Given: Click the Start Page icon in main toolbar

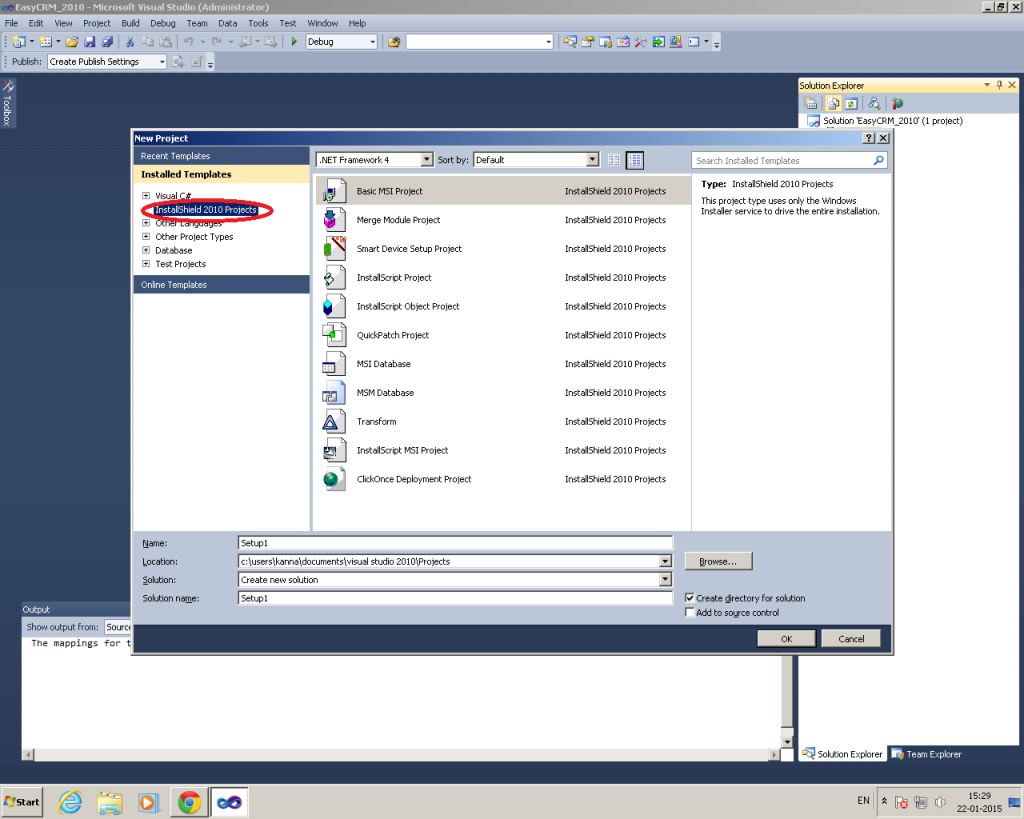Looking at the screenshot, I should [x=658, y=42].
